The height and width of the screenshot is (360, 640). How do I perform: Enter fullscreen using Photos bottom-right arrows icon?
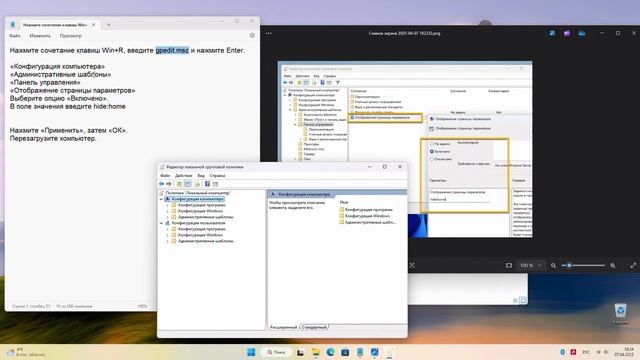pos(633,265)
